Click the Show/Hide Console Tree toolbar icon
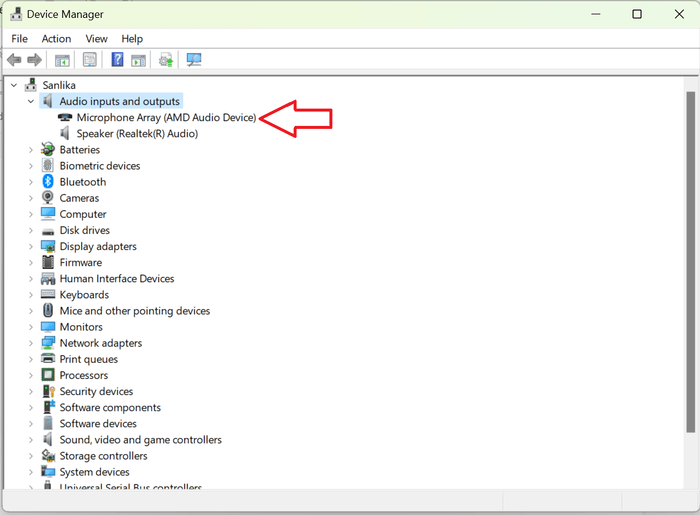 tap(62, 60)
